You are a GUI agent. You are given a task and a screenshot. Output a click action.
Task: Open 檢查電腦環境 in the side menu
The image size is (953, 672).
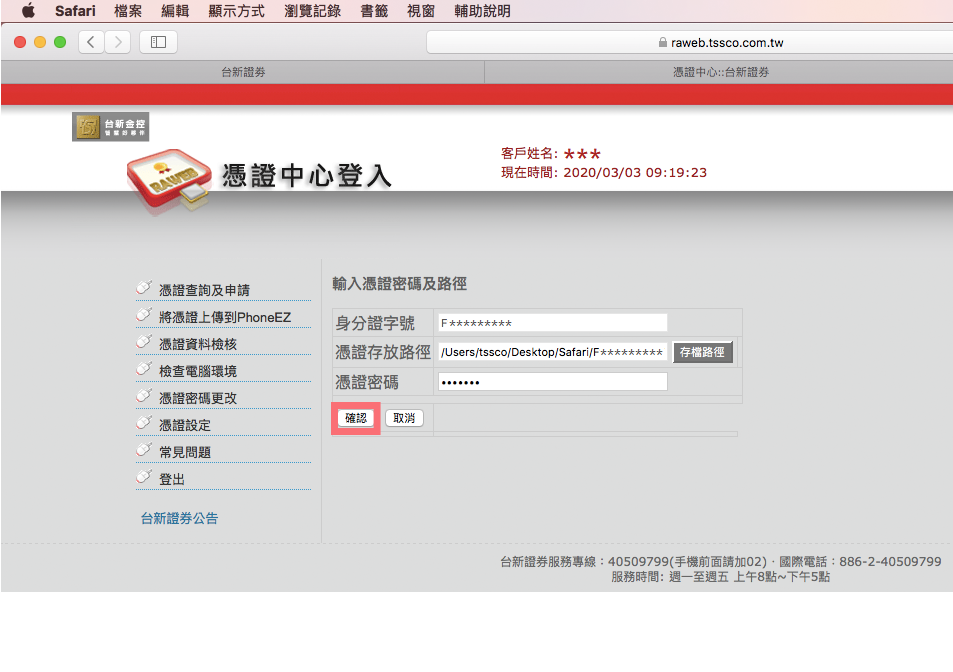[198, 371]
